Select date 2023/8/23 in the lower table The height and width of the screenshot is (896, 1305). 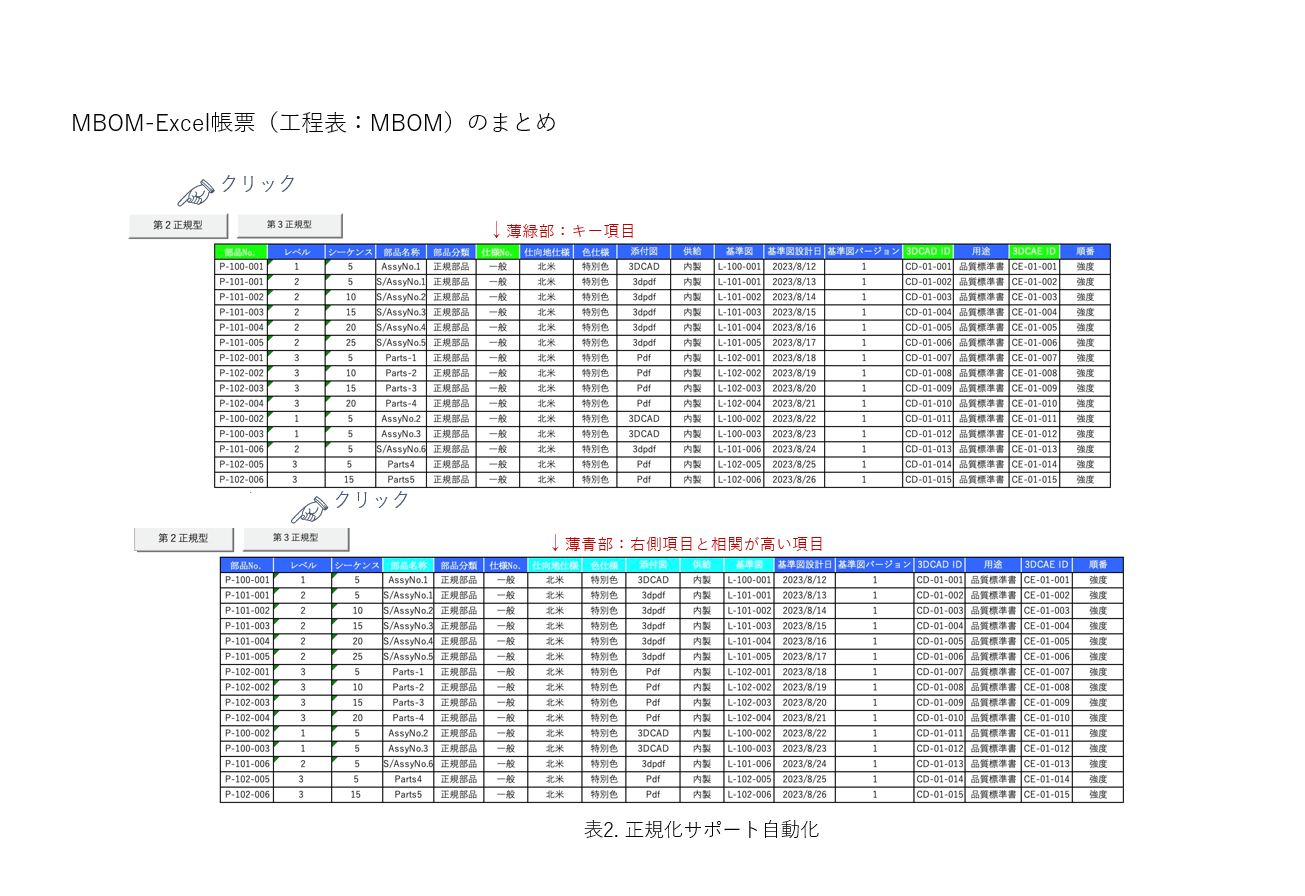click(804, 748)
